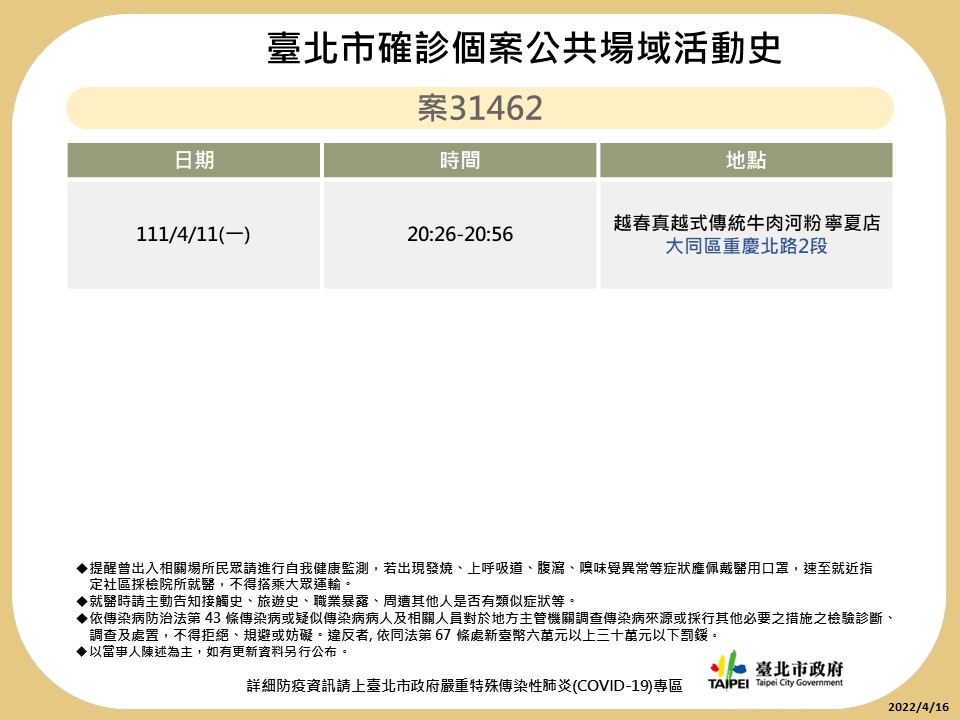Click the title 臺北市確診個案公共場域活動史

click(x=524, y=48)
